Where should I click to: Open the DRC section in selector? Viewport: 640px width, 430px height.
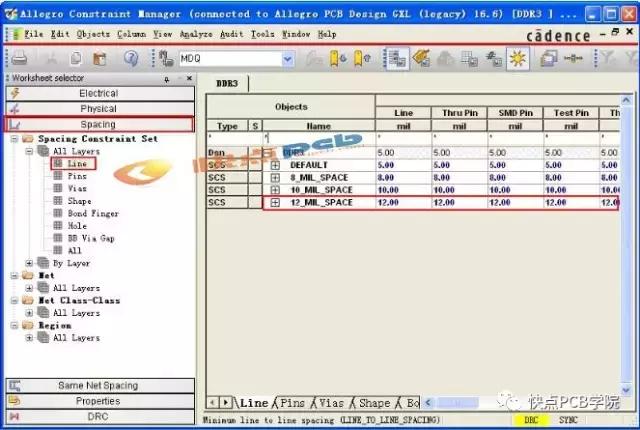[x=100, y=417]
